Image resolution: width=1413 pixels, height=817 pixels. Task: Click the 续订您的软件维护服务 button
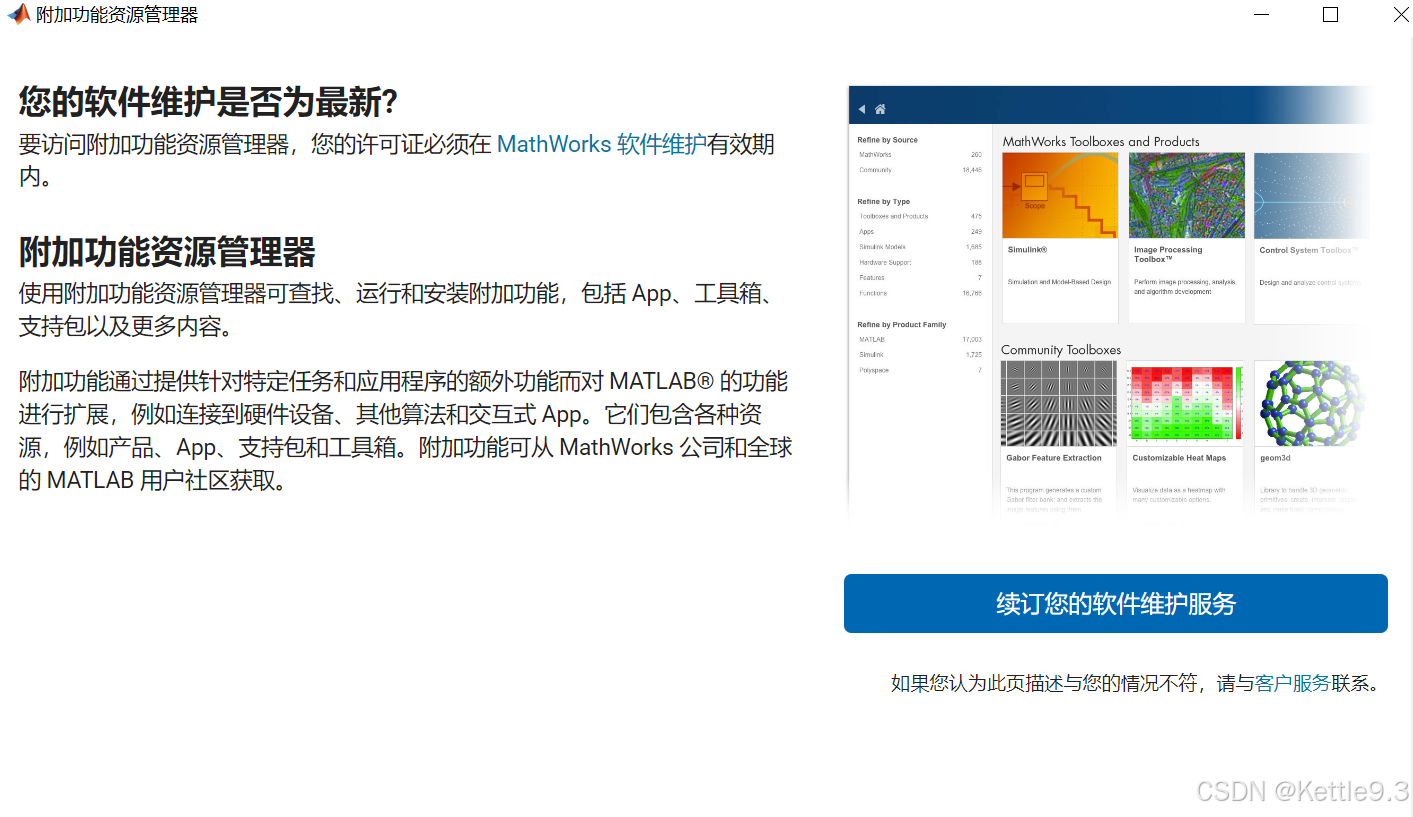tap(1115, 603)
